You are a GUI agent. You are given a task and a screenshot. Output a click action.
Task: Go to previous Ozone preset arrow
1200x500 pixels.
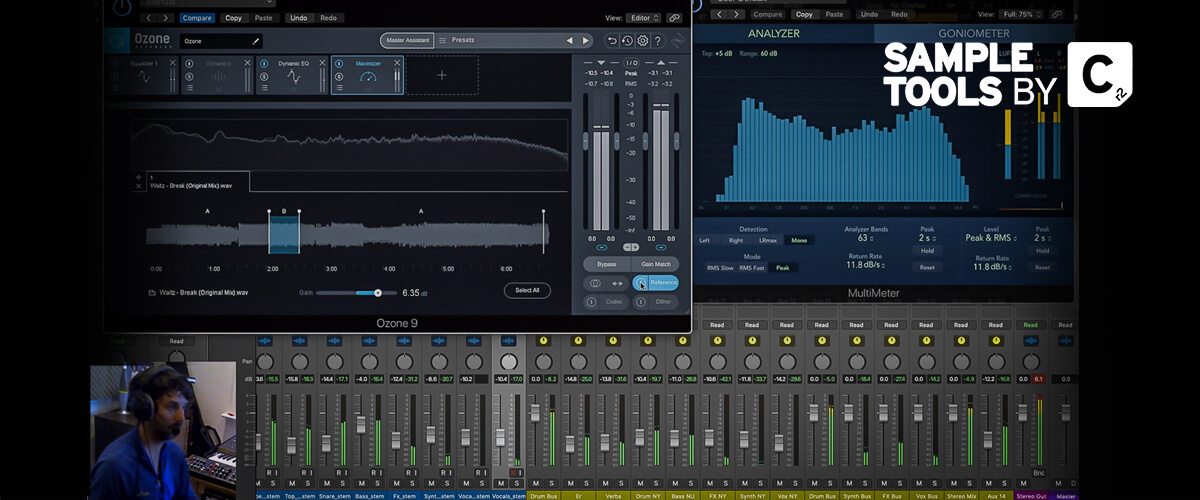tap(570, 40)
